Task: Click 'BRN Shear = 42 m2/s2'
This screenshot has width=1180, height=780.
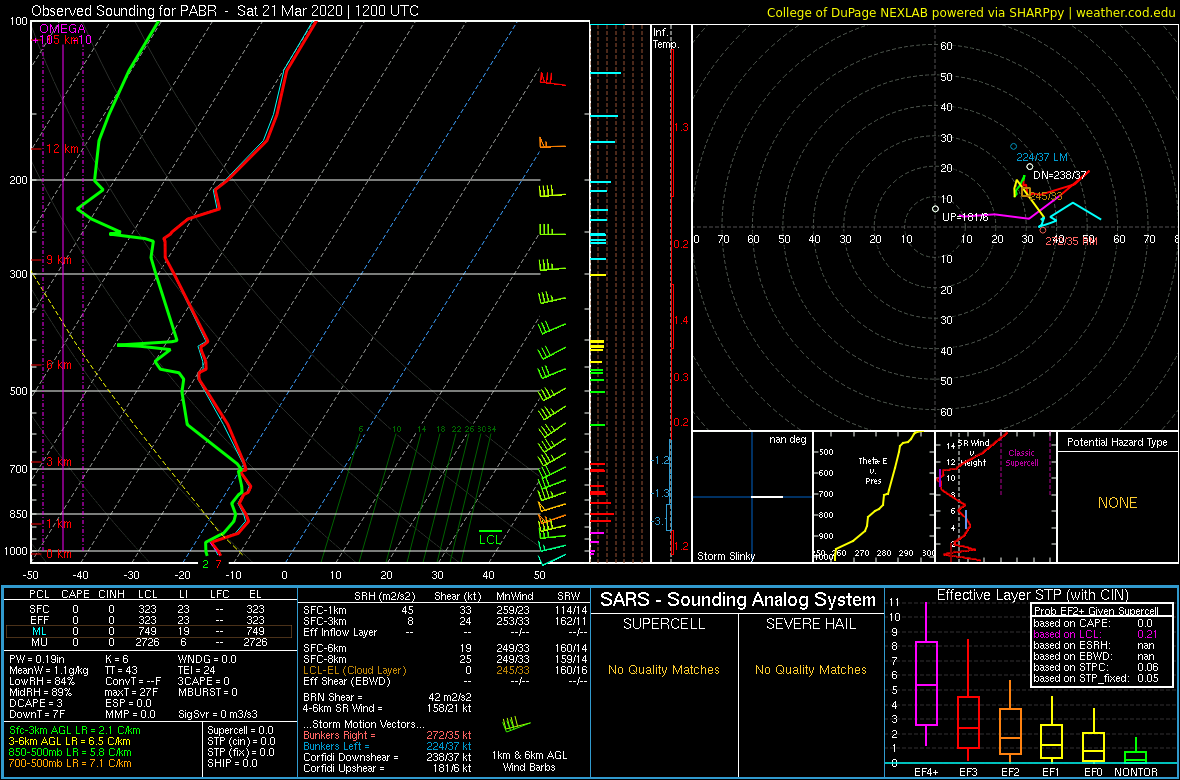Action: (388, 697)
